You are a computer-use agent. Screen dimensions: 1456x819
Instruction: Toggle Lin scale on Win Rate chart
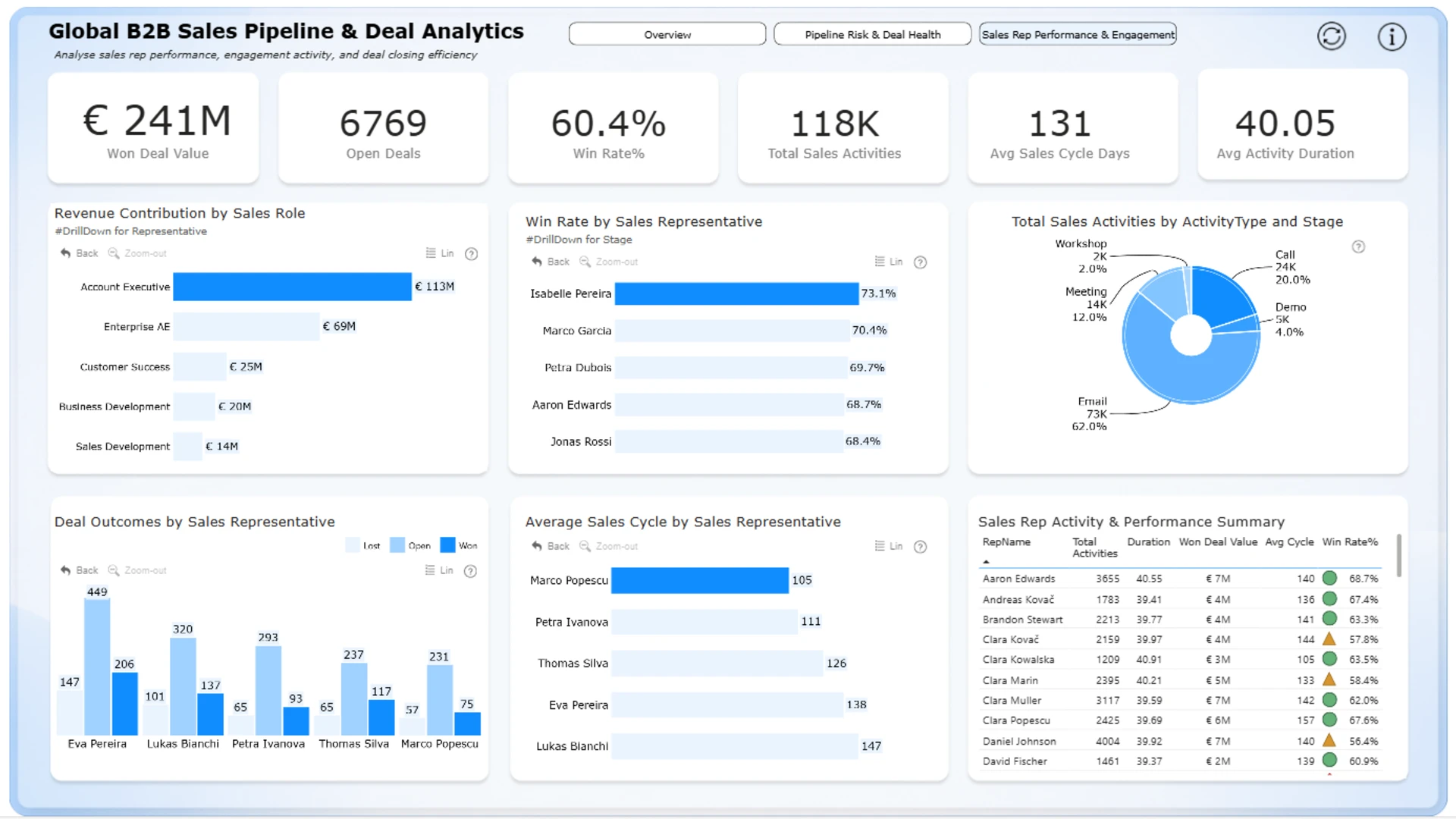(889, 262)
